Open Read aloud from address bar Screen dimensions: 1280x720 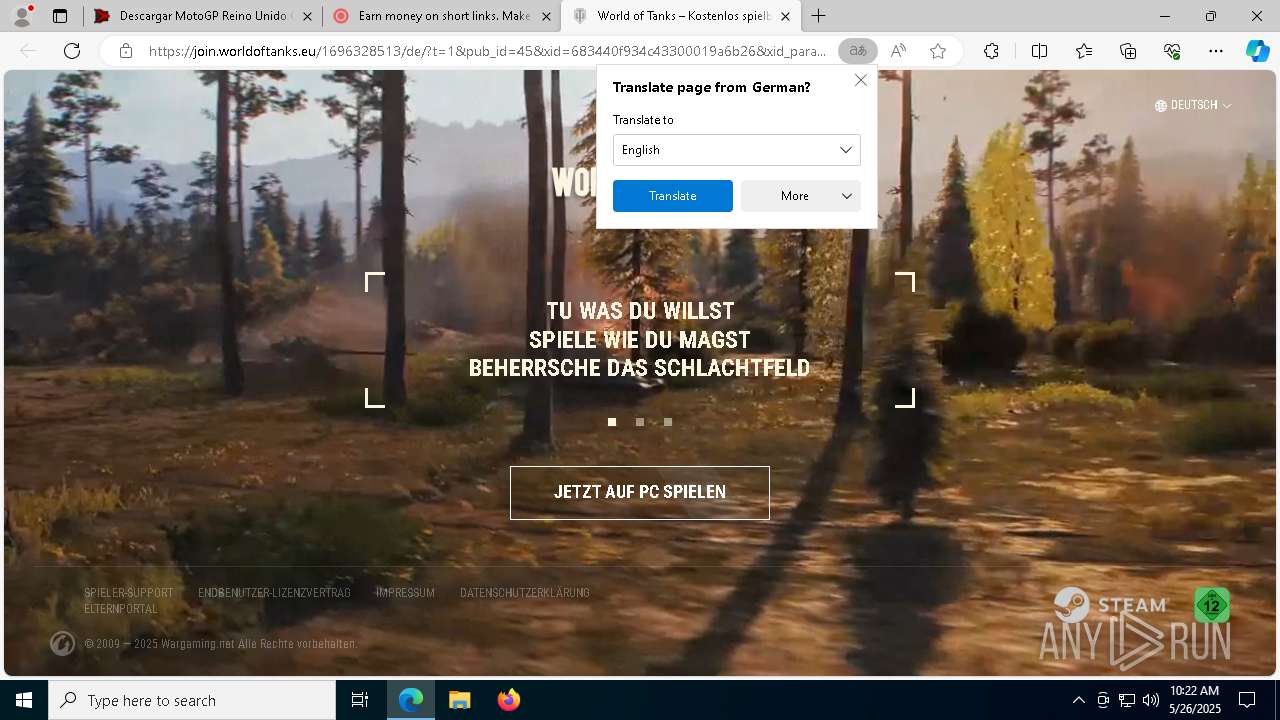click(x=898, y=51)
